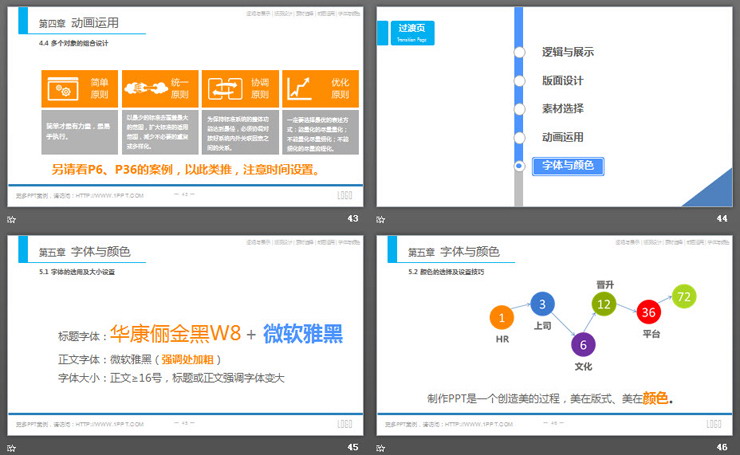740x455 pixels.
Task: Click the 字体大小 line on slide 45
Action: pyautogui.click(x=171, y=378)
